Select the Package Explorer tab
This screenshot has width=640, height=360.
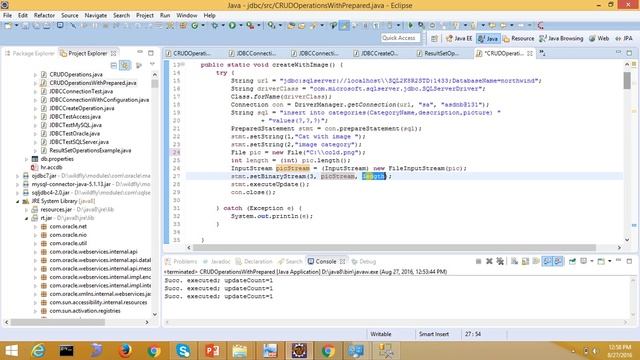[29, 53]
